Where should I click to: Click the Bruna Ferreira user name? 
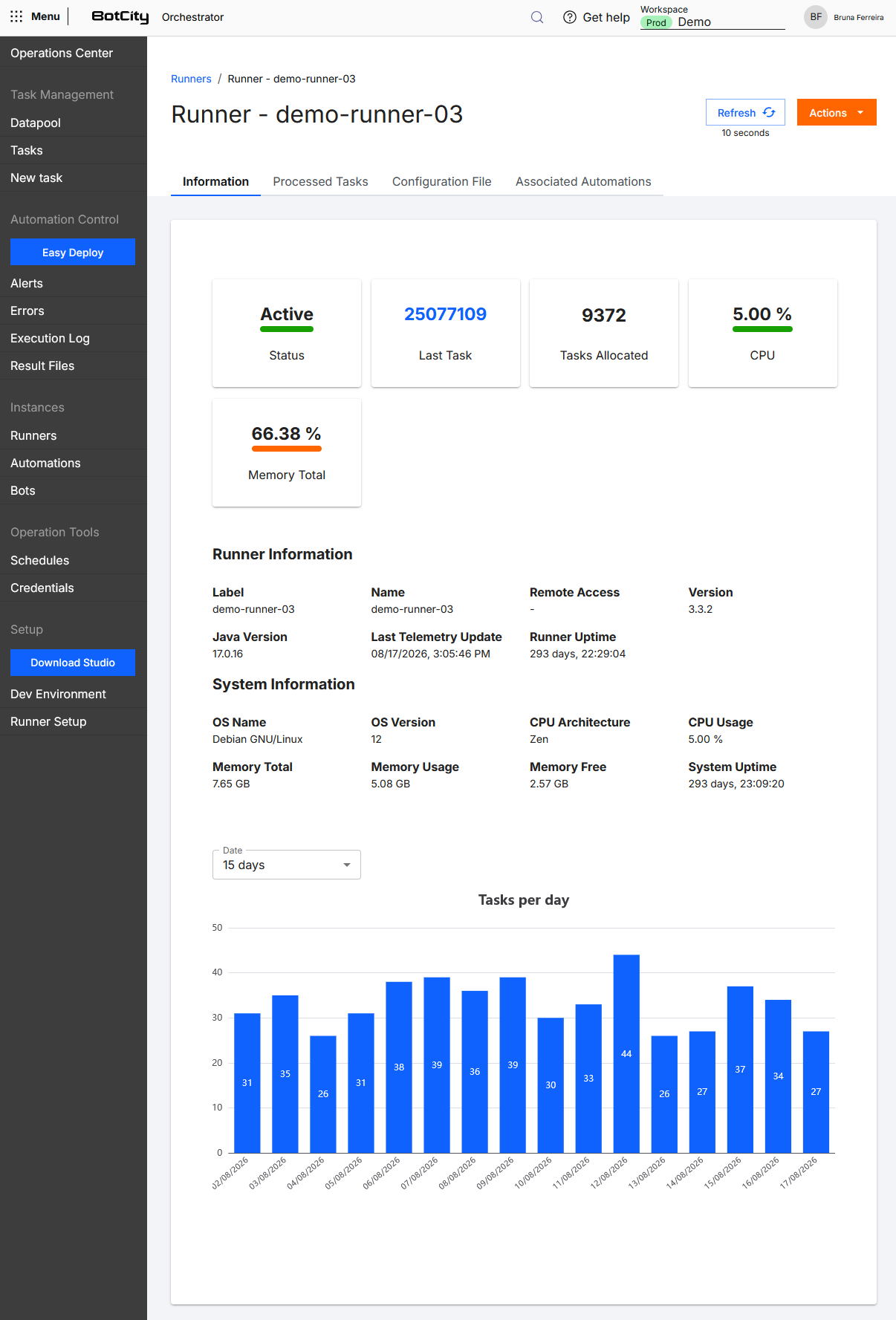[x=858, y=17]
